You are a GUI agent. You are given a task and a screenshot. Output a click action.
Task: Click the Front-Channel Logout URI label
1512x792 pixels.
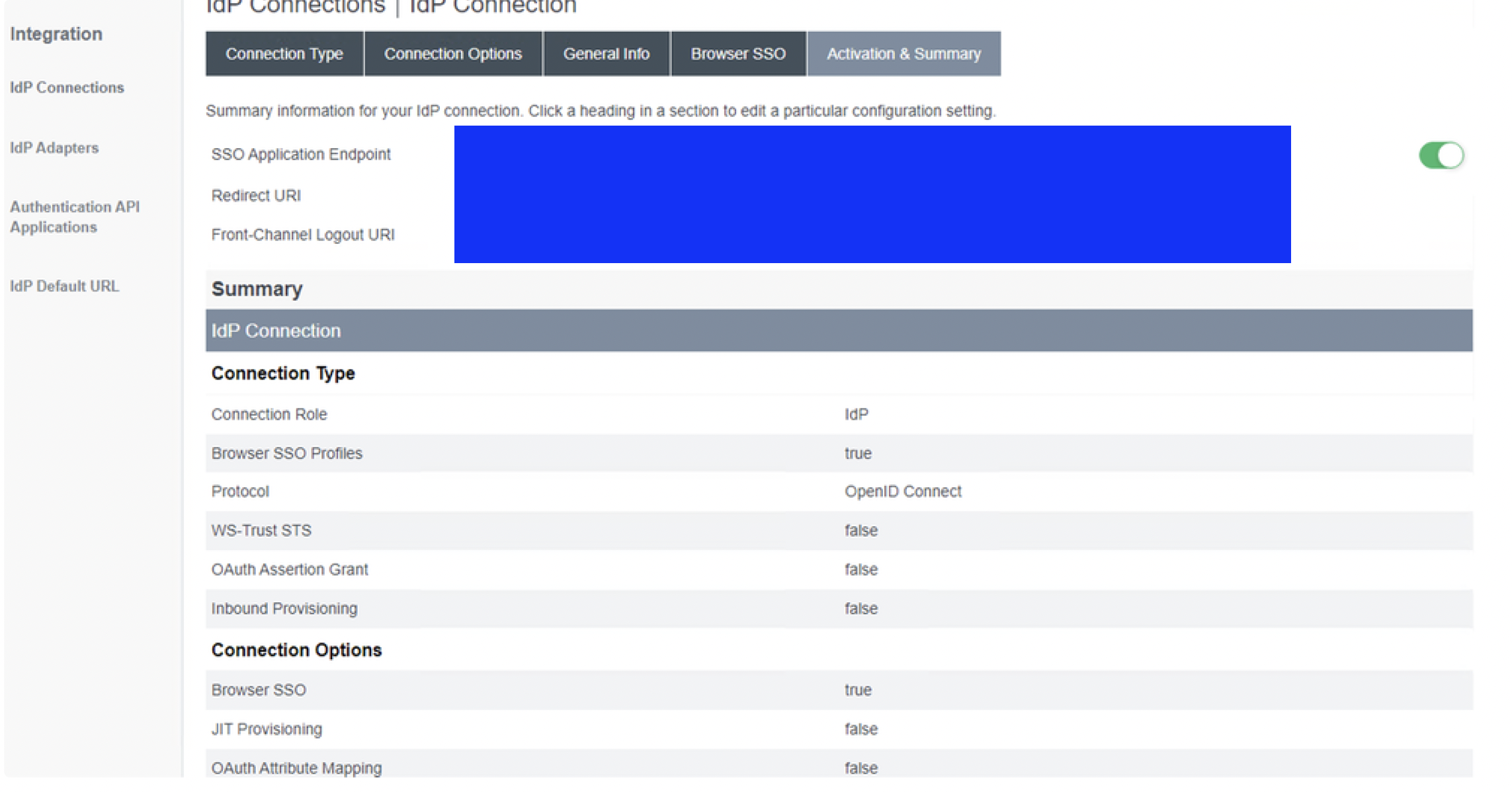(303, 235)
